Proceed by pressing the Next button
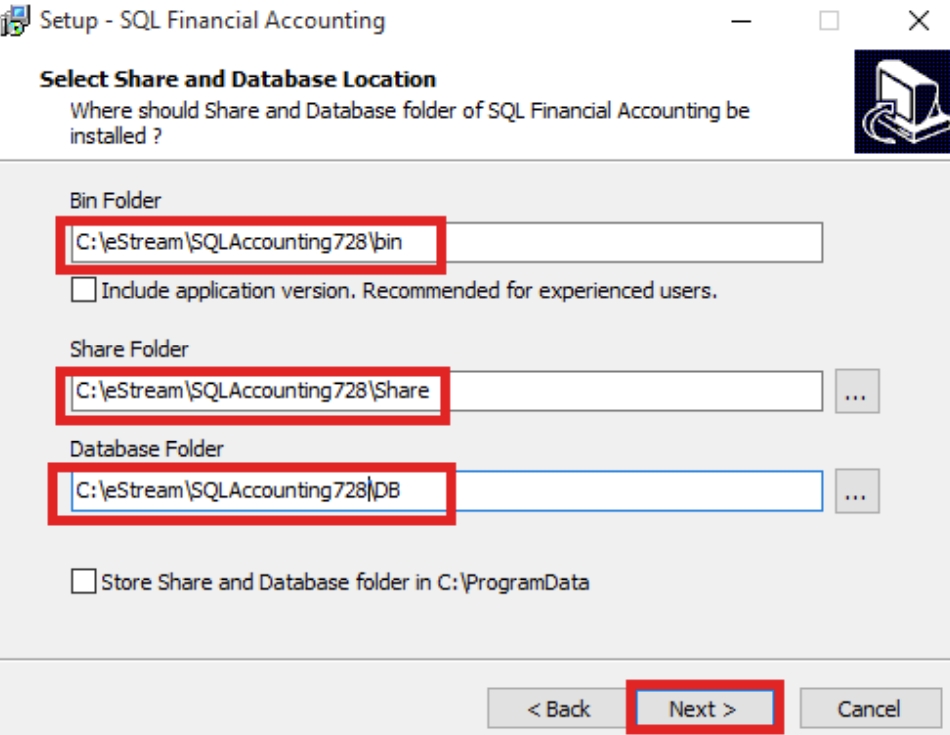Image resolution: width=950 pixels, height=735 pixels. click(x=703, y=709)
